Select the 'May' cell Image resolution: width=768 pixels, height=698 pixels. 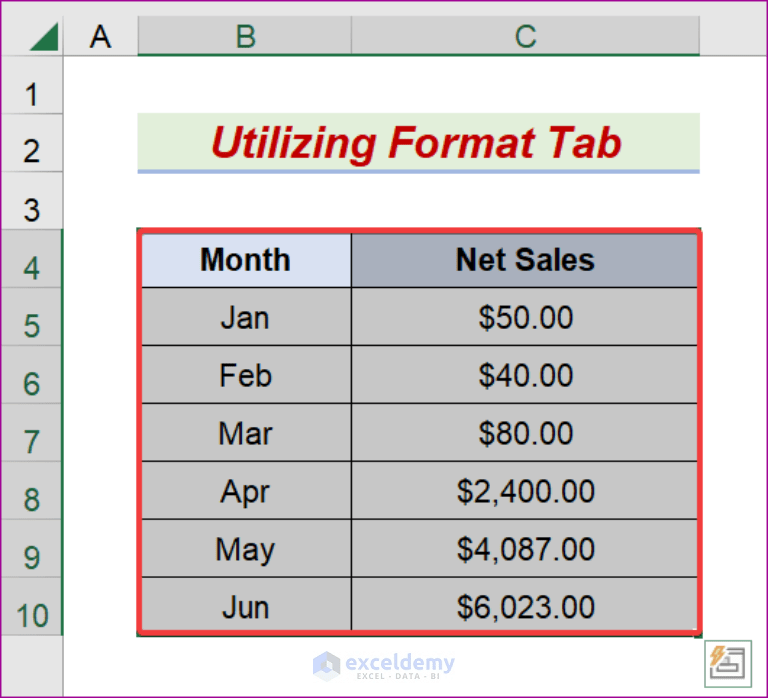pyautogui.click(x=245, y=548)
